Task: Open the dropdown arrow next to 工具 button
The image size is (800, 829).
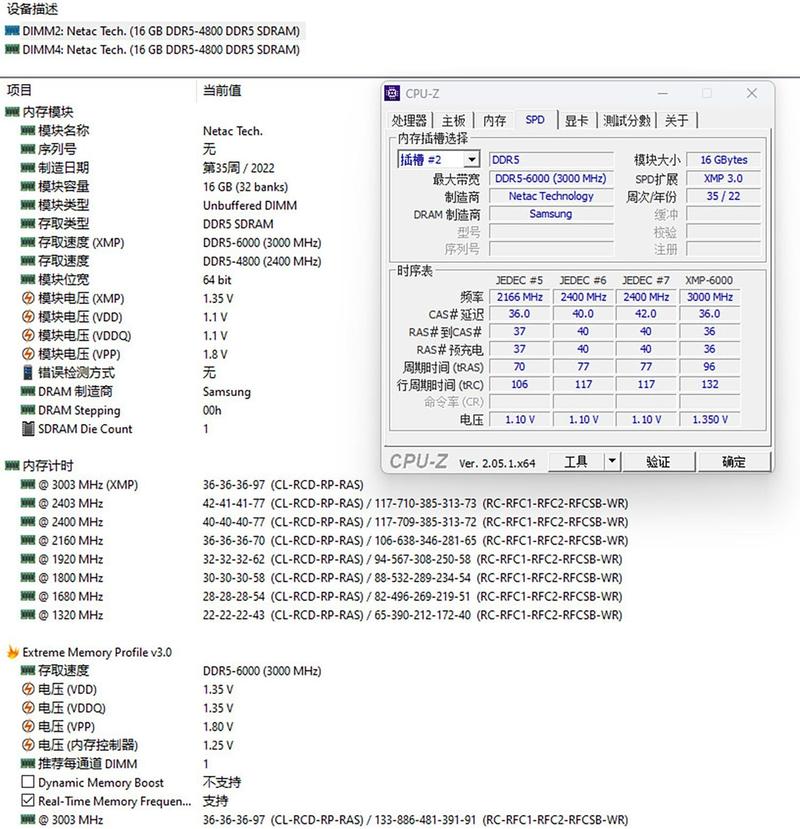Action: click(x=612, y=461)
